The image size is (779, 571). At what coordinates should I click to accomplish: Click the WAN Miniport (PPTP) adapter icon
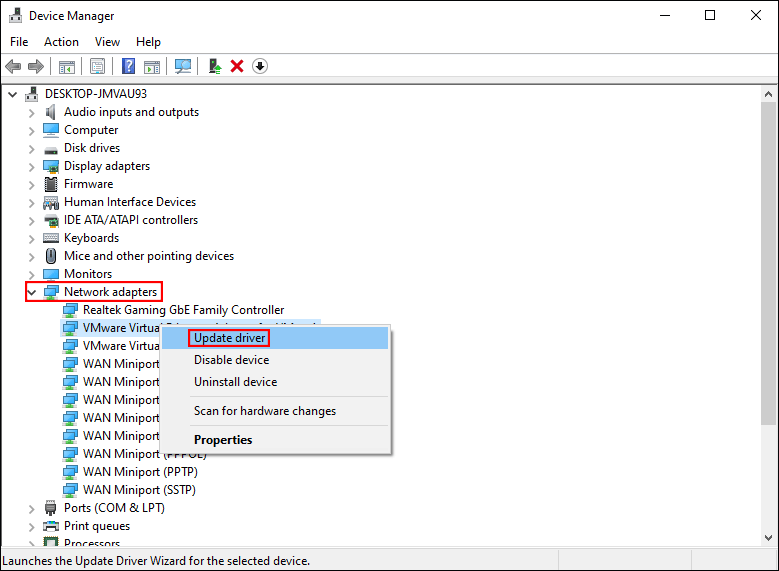click(x=70, y=473)
